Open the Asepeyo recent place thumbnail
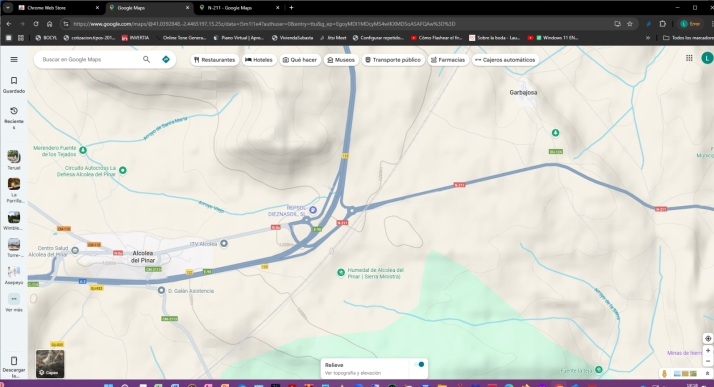The image size is (714, 387). (14, 272)
